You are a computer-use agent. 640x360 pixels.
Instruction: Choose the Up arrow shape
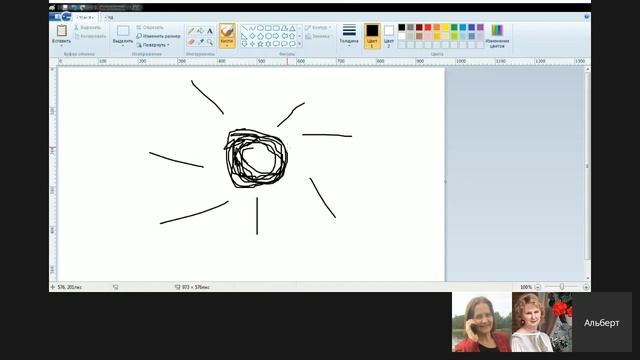point(292,36)
